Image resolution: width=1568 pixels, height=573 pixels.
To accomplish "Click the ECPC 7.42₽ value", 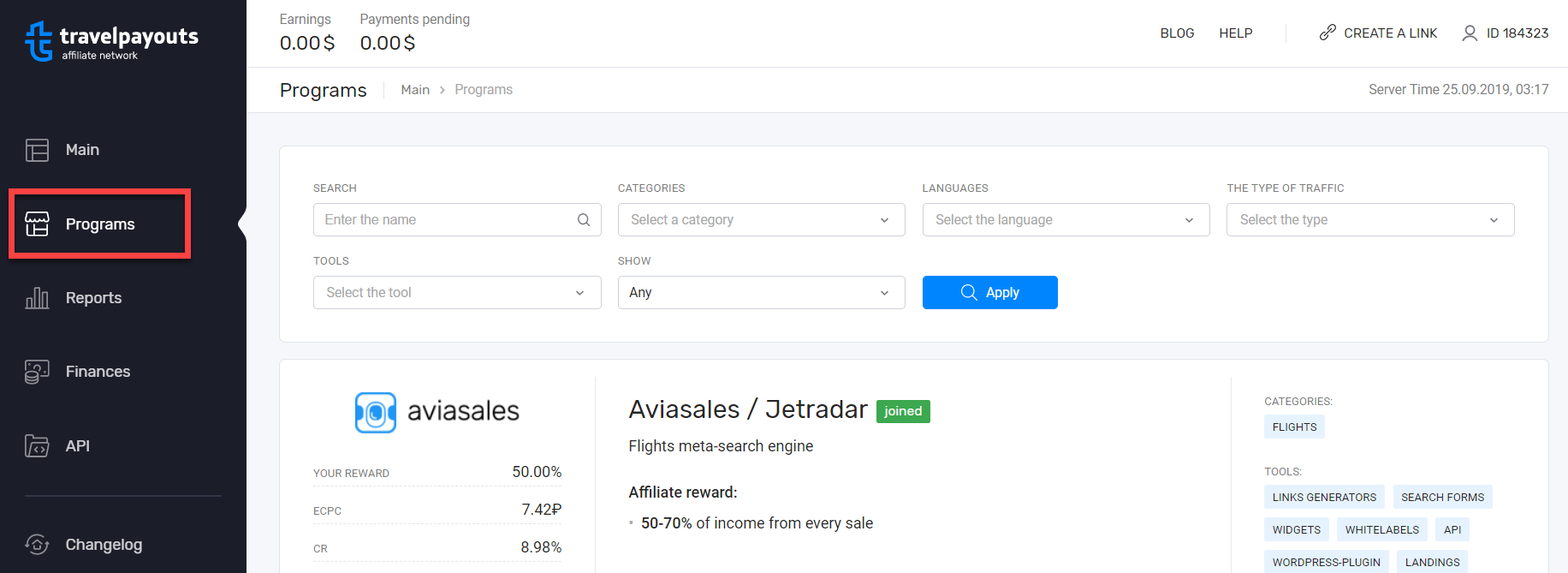I will point(542,510).
